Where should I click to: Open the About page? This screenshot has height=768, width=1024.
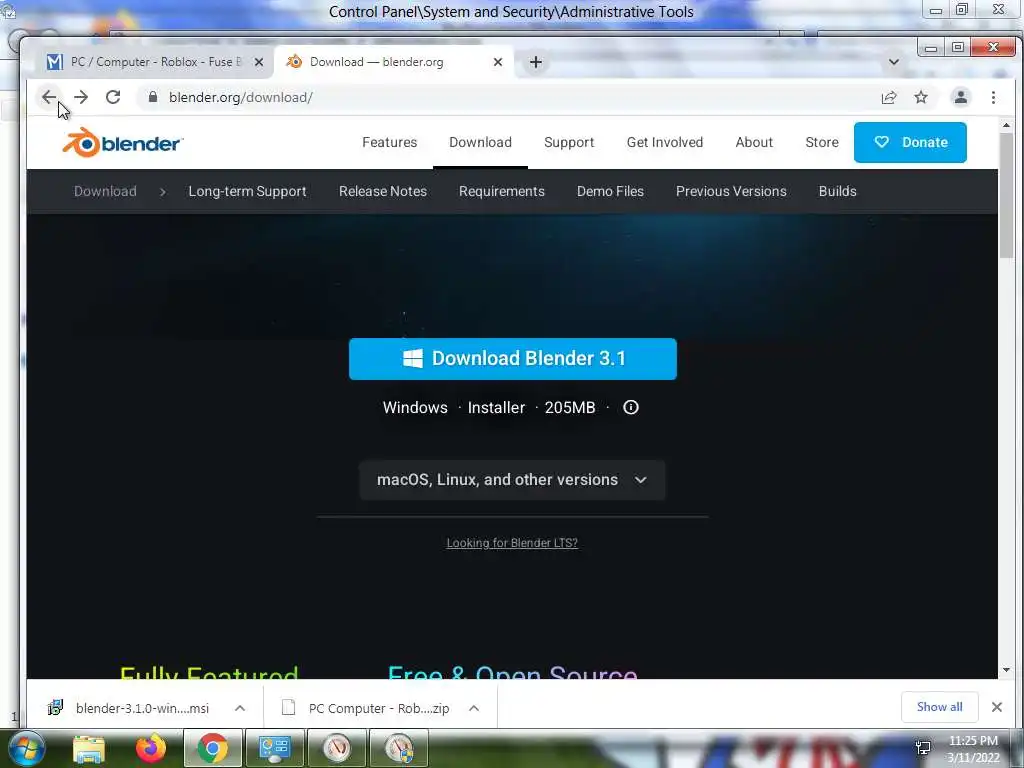[754, 142]
